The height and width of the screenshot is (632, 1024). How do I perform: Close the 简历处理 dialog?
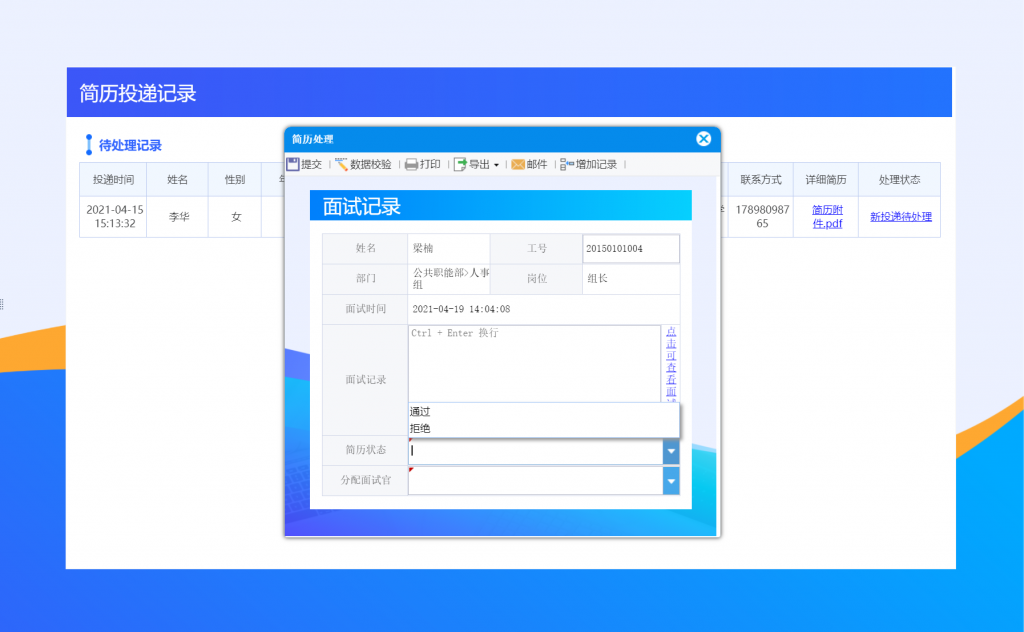704,139
